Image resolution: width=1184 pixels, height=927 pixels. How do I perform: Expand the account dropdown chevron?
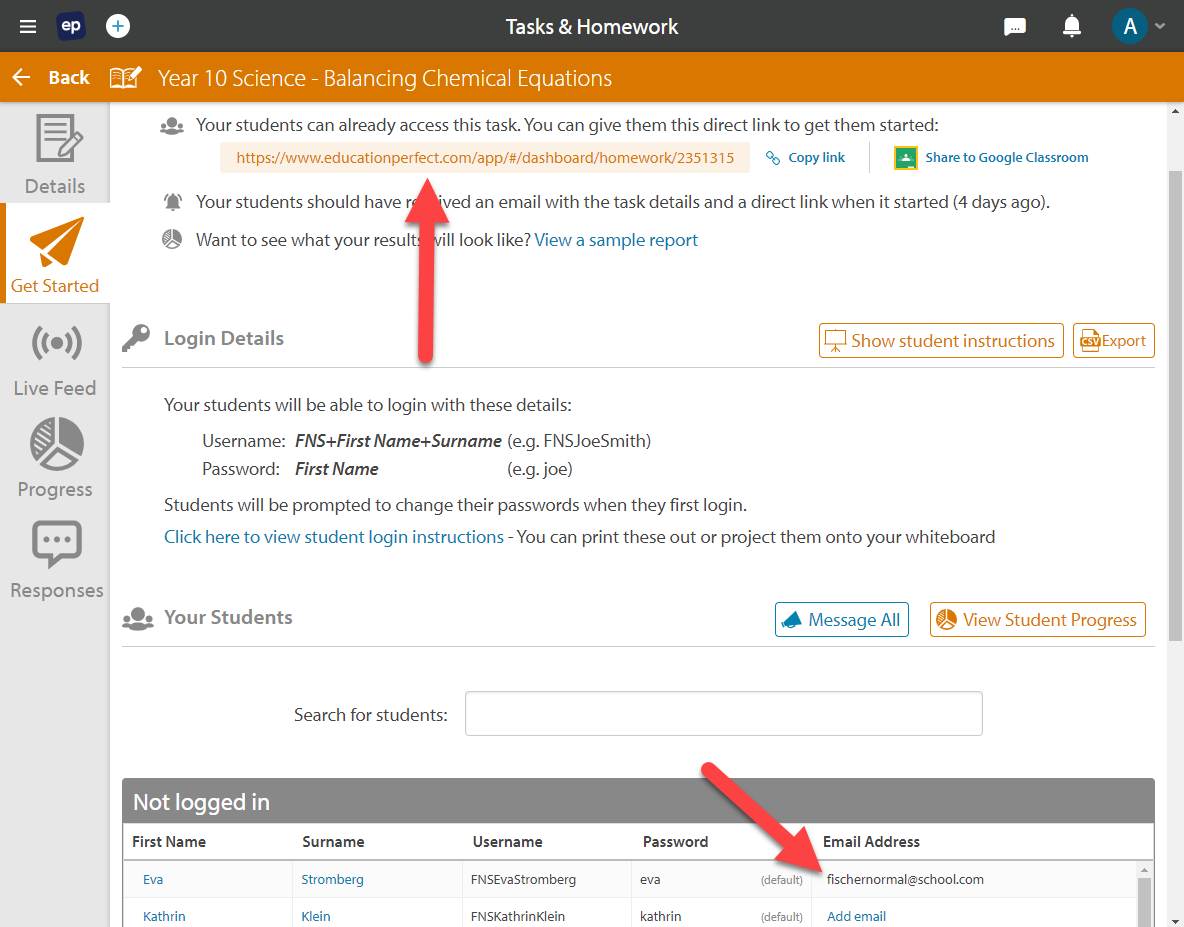click(1161, 26)
